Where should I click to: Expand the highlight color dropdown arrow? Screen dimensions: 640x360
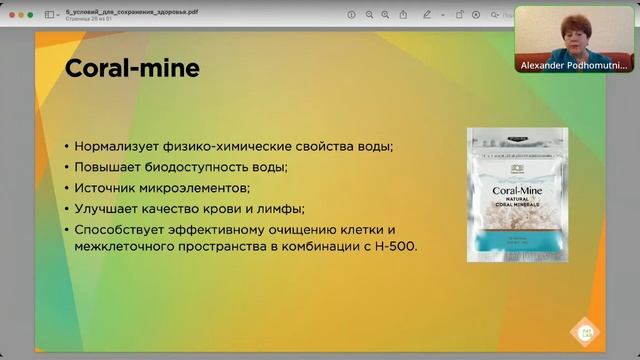pos(443,15)
